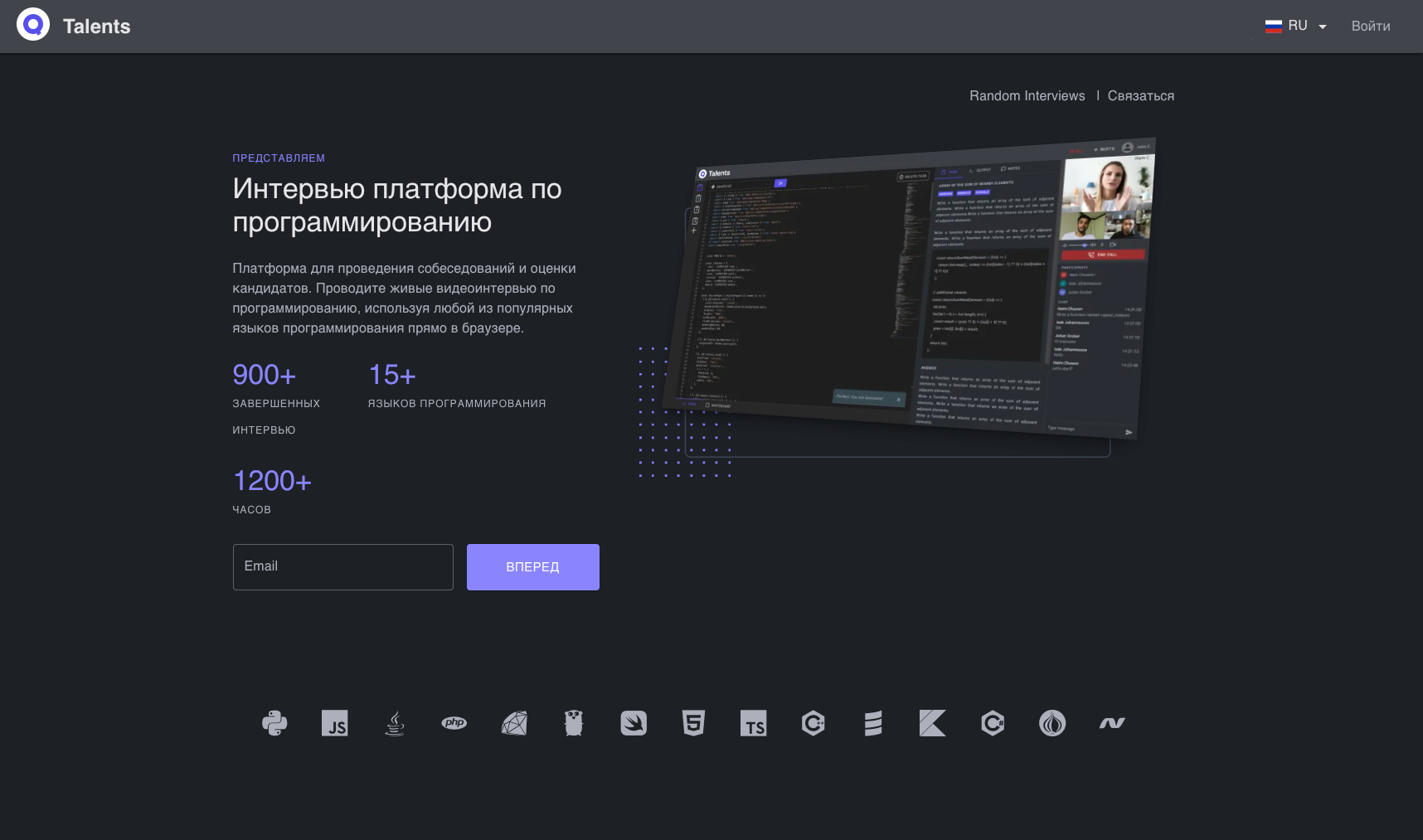The height and width of the screenshot is (840, 1423).
Task: Open the Связаться link
Action: 1141,95
